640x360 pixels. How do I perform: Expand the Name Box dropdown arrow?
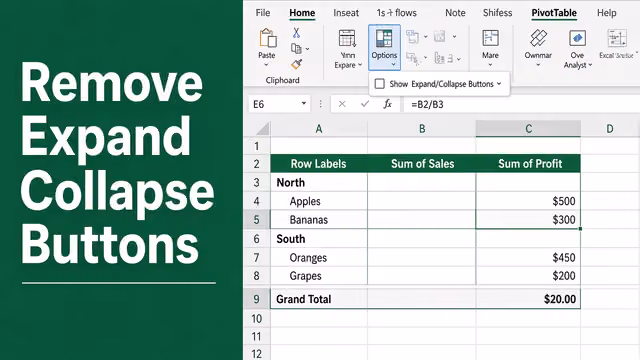click(x=304, y=104)
